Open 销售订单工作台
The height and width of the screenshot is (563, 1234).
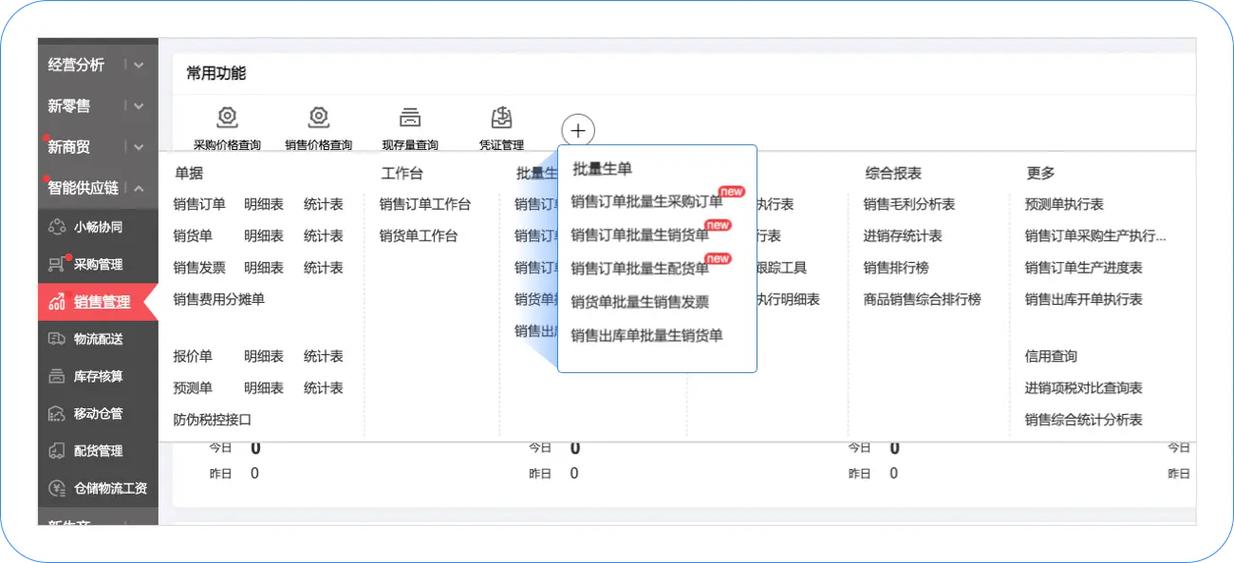click(425, 204)
